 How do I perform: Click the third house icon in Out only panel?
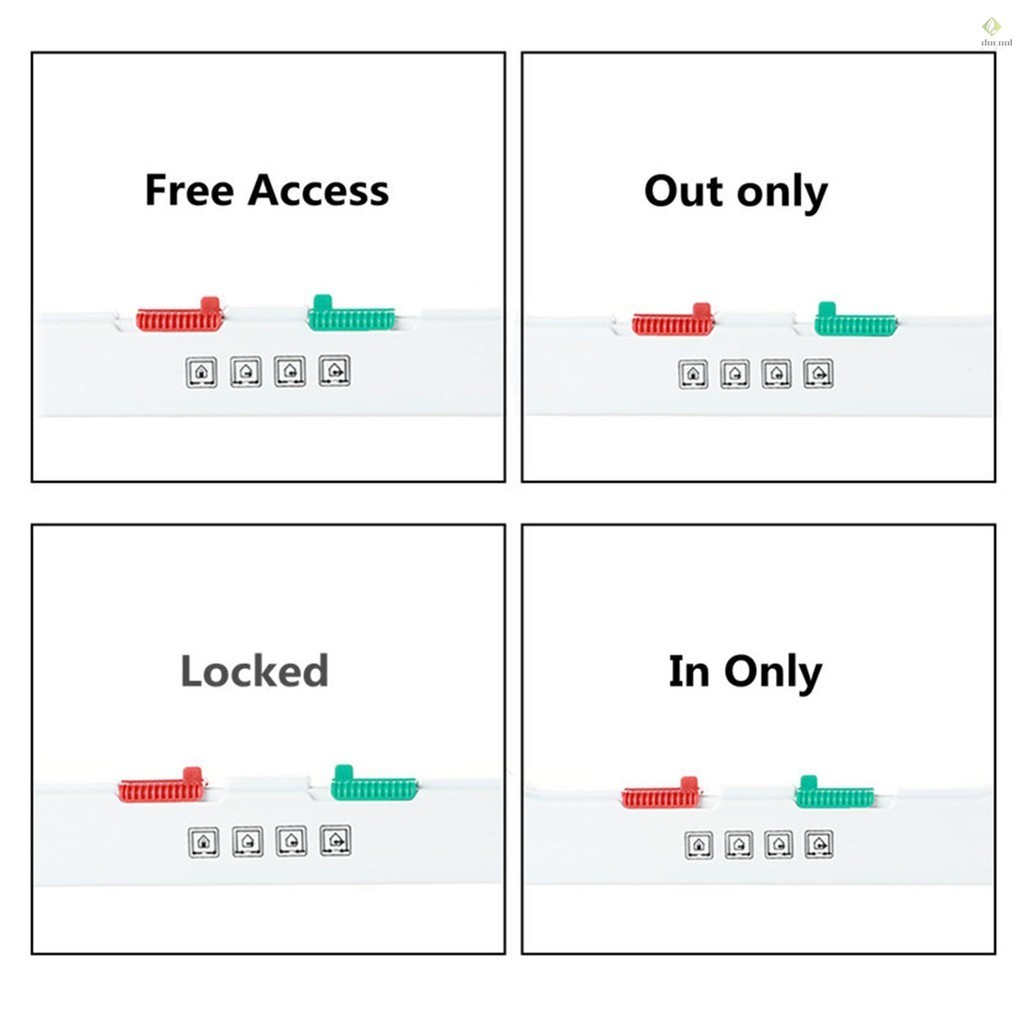pos(777,375)
